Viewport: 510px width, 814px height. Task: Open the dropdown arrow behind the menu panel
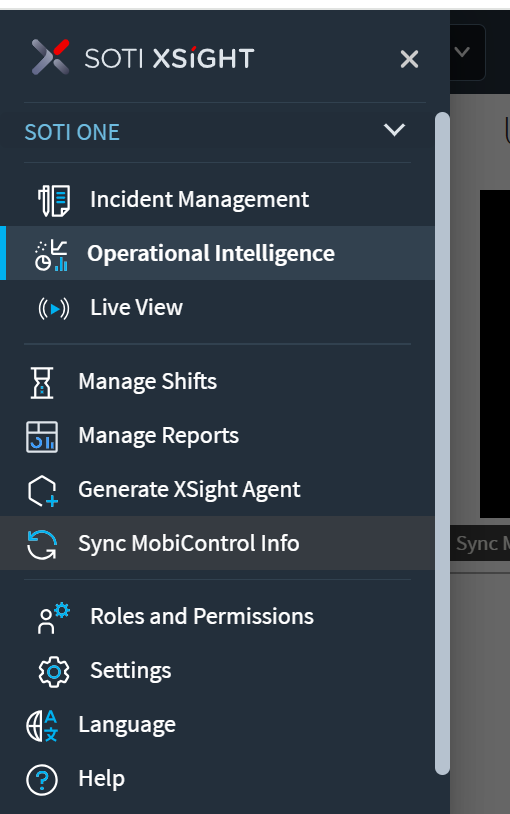point(462,52)
